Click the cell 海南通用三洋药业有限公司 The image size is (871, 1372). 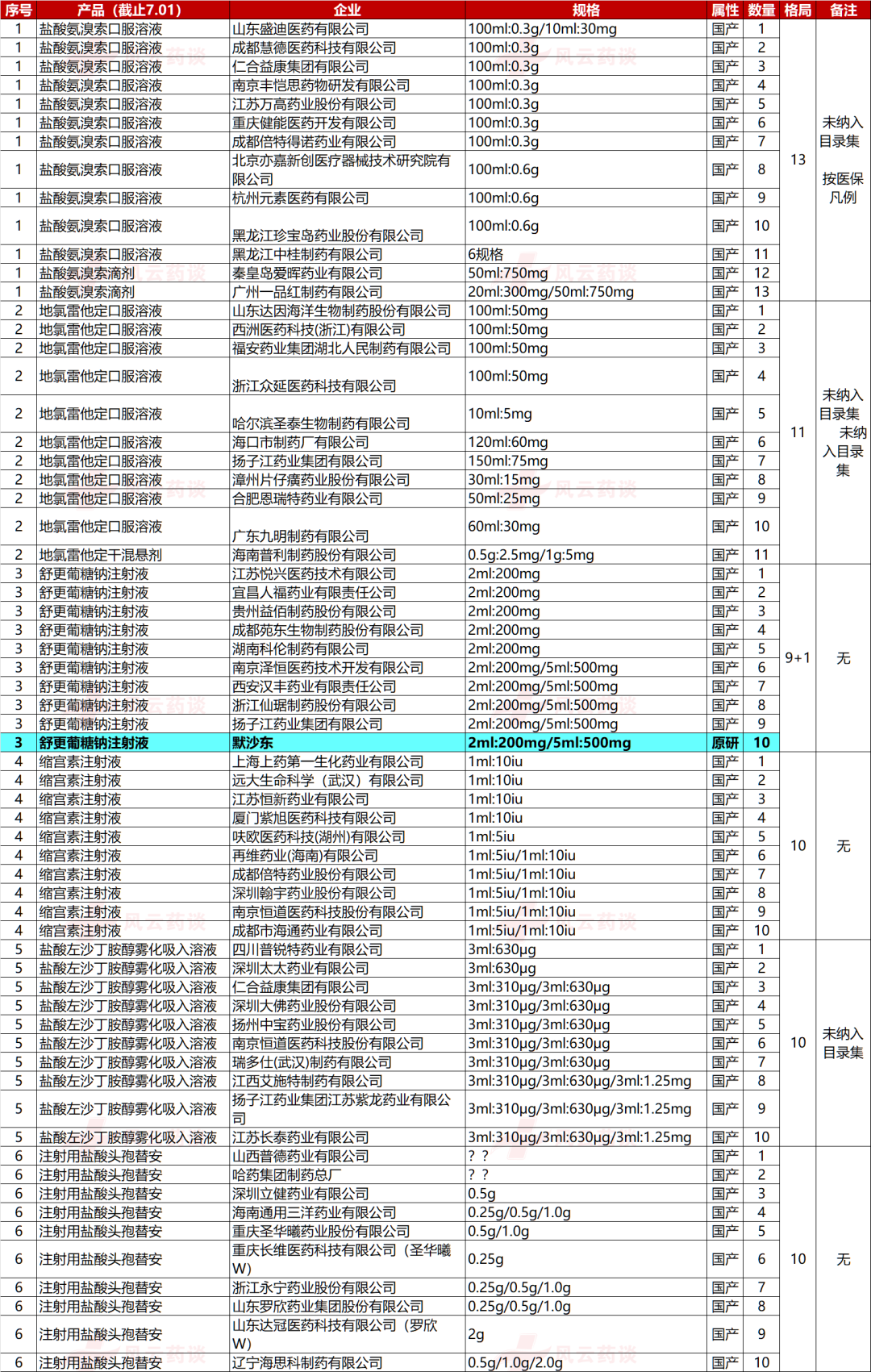pyautogui.click(x=348, y=1212)
